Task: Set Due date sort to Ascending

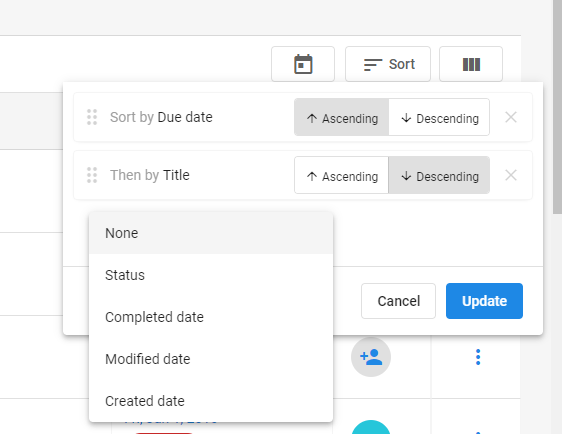Action: (x=342, y=118)
